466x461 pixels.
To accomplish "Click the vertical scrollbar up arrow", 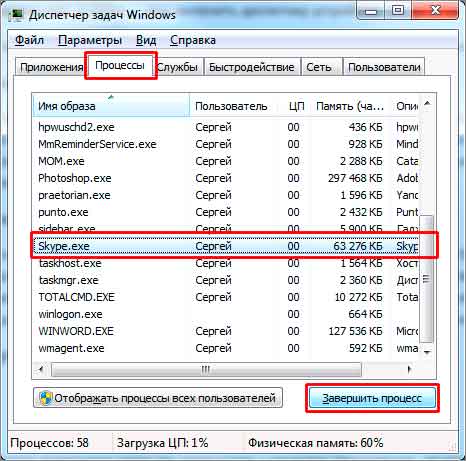I will point(427,103).
